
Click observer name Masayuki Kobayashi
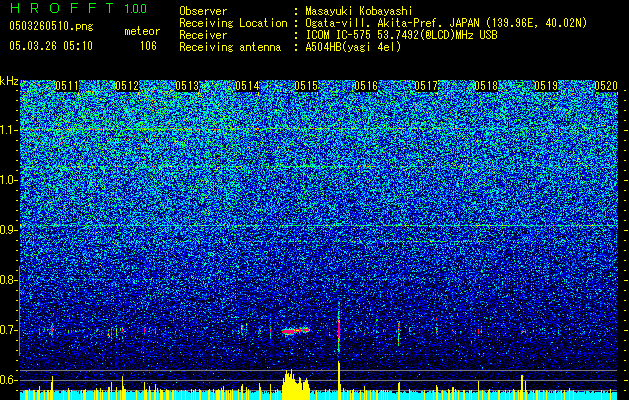(359, 11)
